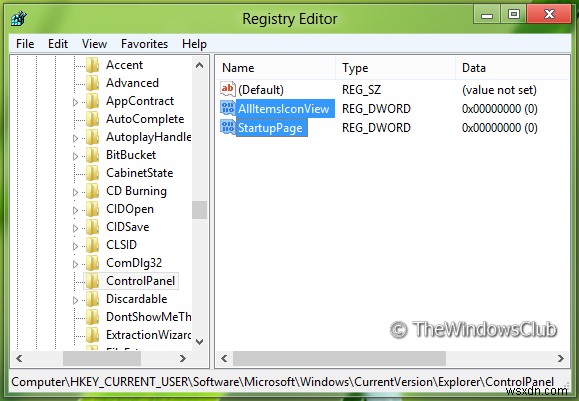Screen dimensions: 579x401
Task: Expand the AppContract key
Action: click(x=75, y=102)
